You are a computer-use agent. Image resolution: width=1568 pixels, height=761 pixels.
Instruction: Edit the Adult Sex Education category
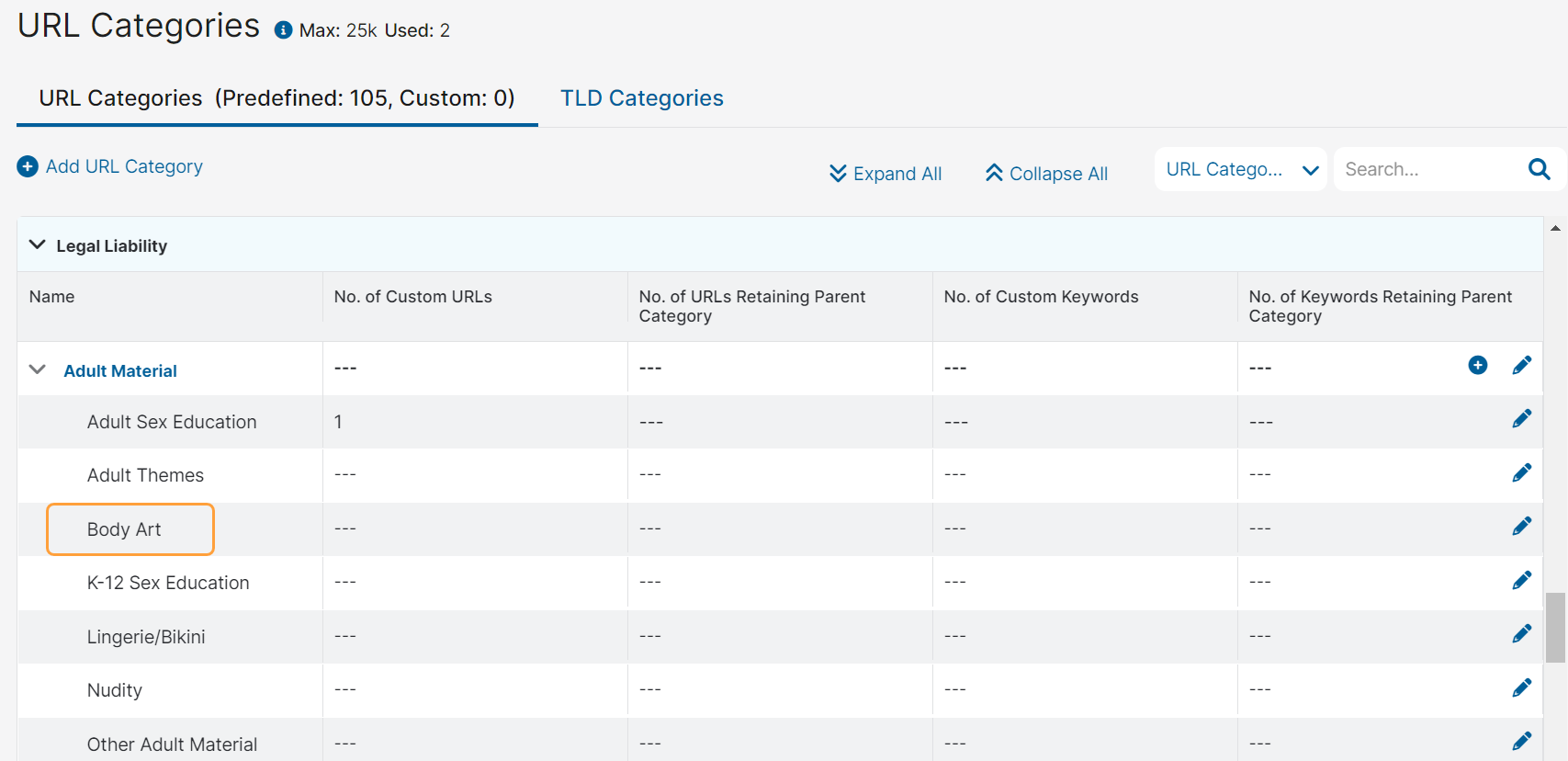pos(1521,419)
